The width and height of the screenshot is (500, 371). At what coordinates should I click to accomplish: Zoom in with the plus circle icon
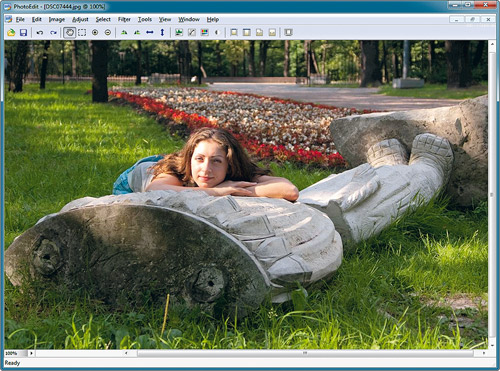pyautogui.click(x=95, y=32)
